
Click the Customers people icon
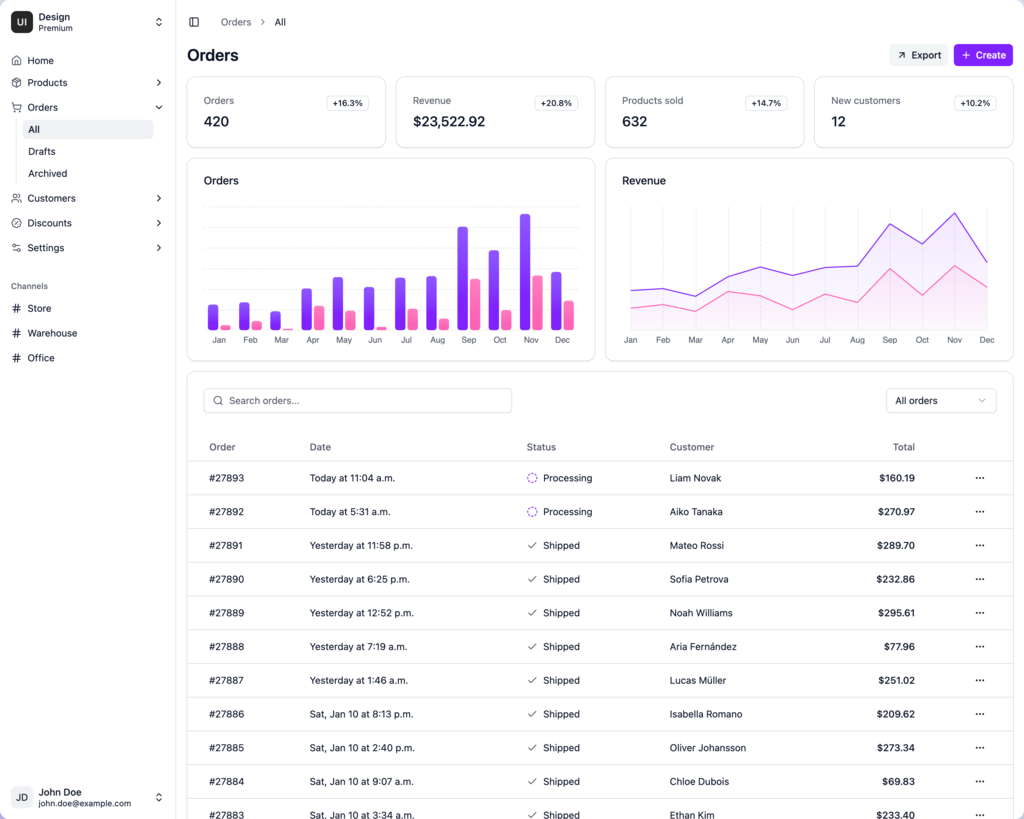pos(16,199)
